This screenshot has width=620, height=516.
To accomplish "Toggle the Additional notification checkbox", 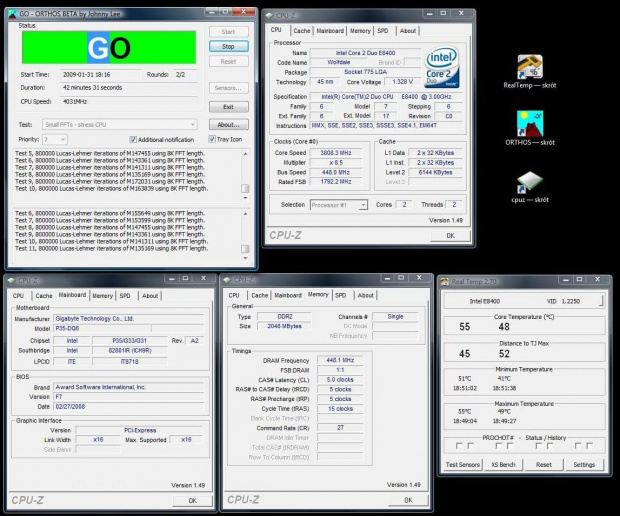I will tap(133, 140).
